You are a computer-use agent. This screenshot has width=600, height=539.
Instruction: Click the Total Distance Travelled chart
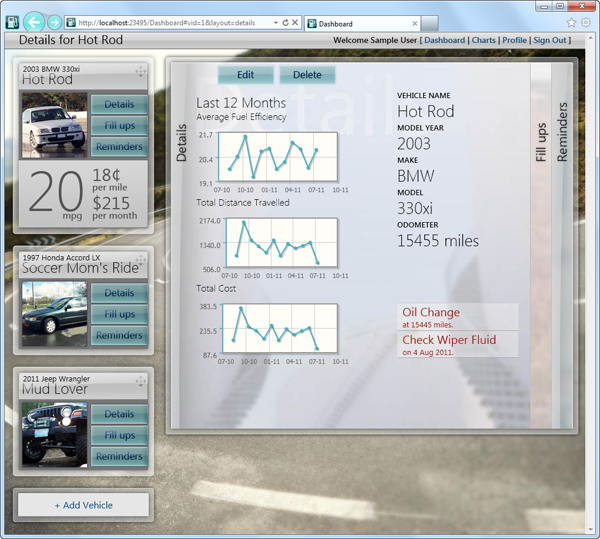tap(282, 243)
